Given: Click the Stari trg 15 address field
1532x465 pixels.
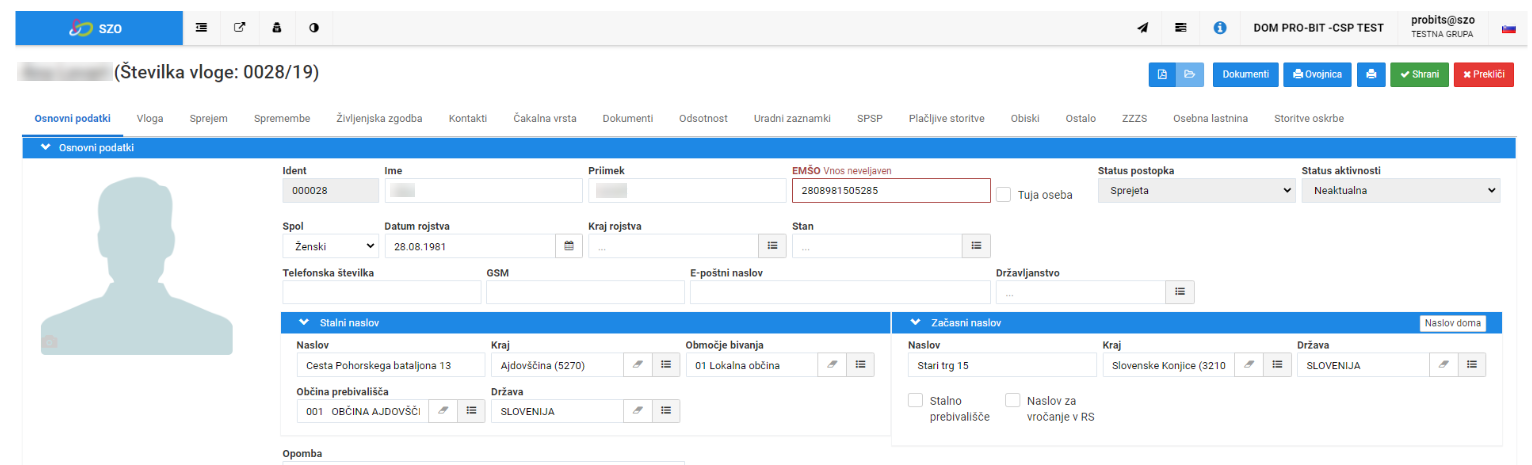Looking at the screenshot, I should [1002, 365].
